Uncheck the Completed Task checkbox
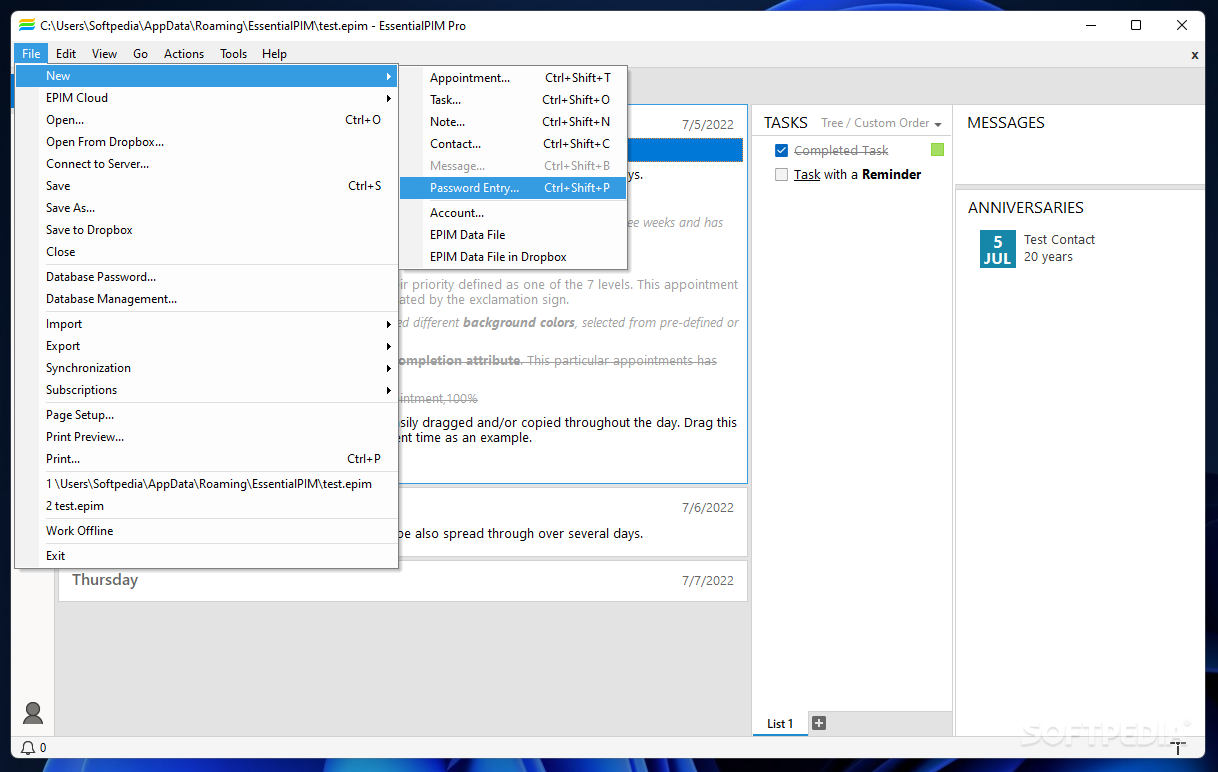Screen dimensions: 1218x772 782,150
